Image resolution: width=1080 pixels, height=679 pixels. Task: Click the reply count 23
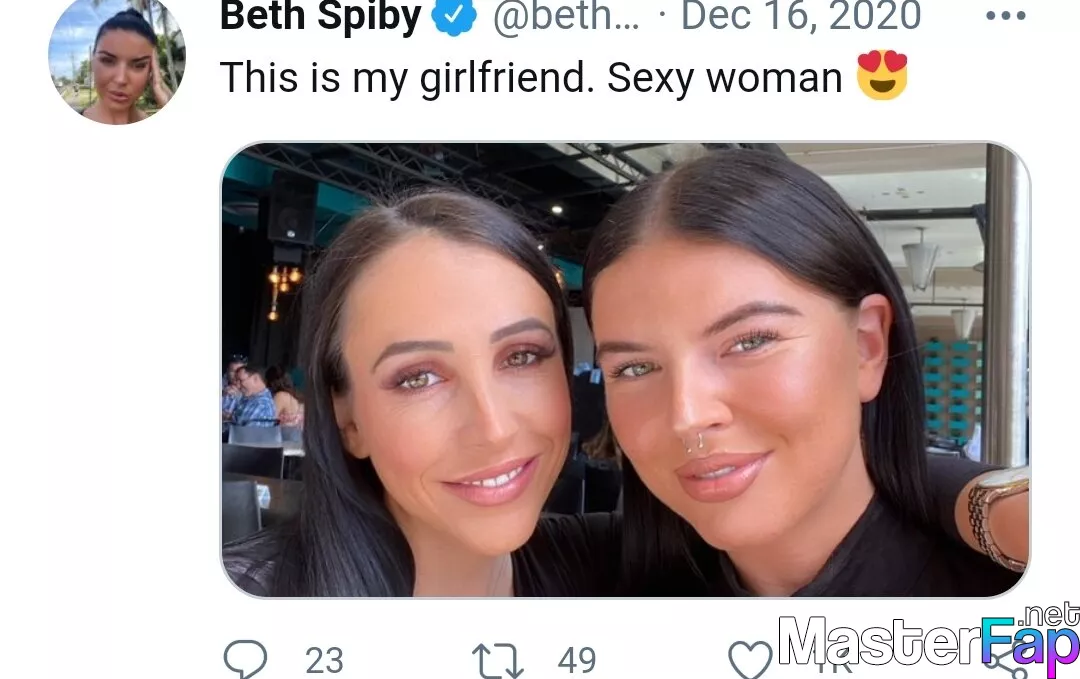324,660
